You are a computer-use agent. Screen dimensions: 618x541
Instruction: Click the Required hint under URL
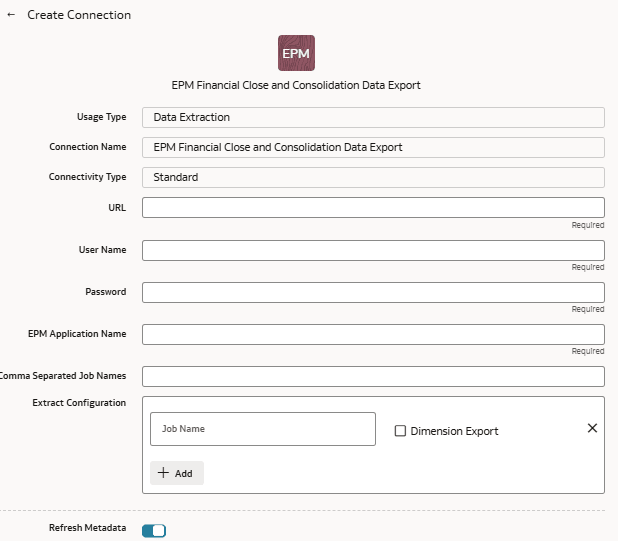click(x=588, y=225)
